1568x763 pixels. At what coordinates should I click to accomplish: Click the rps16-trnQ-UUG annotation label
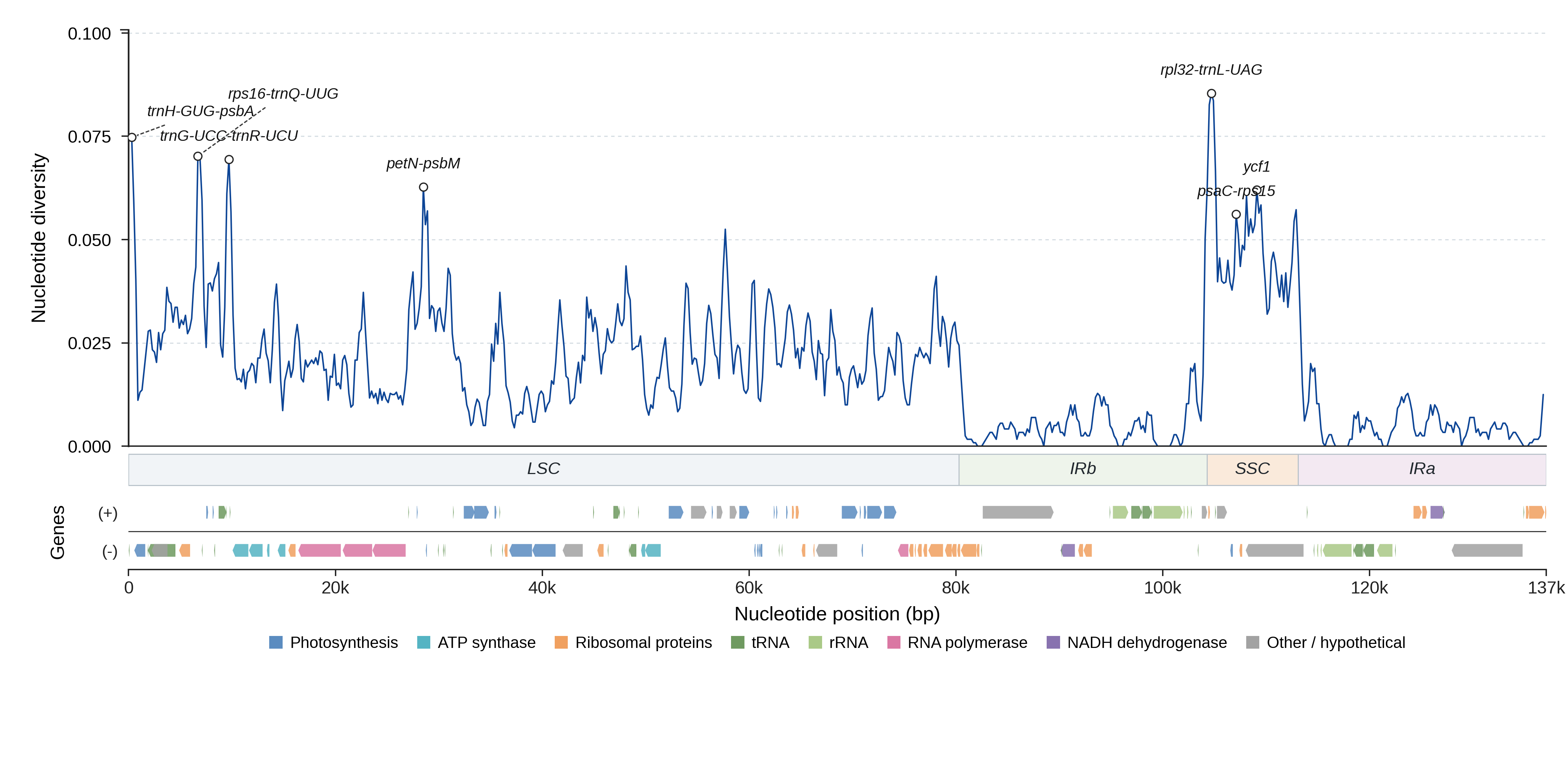tap(283, 94)
